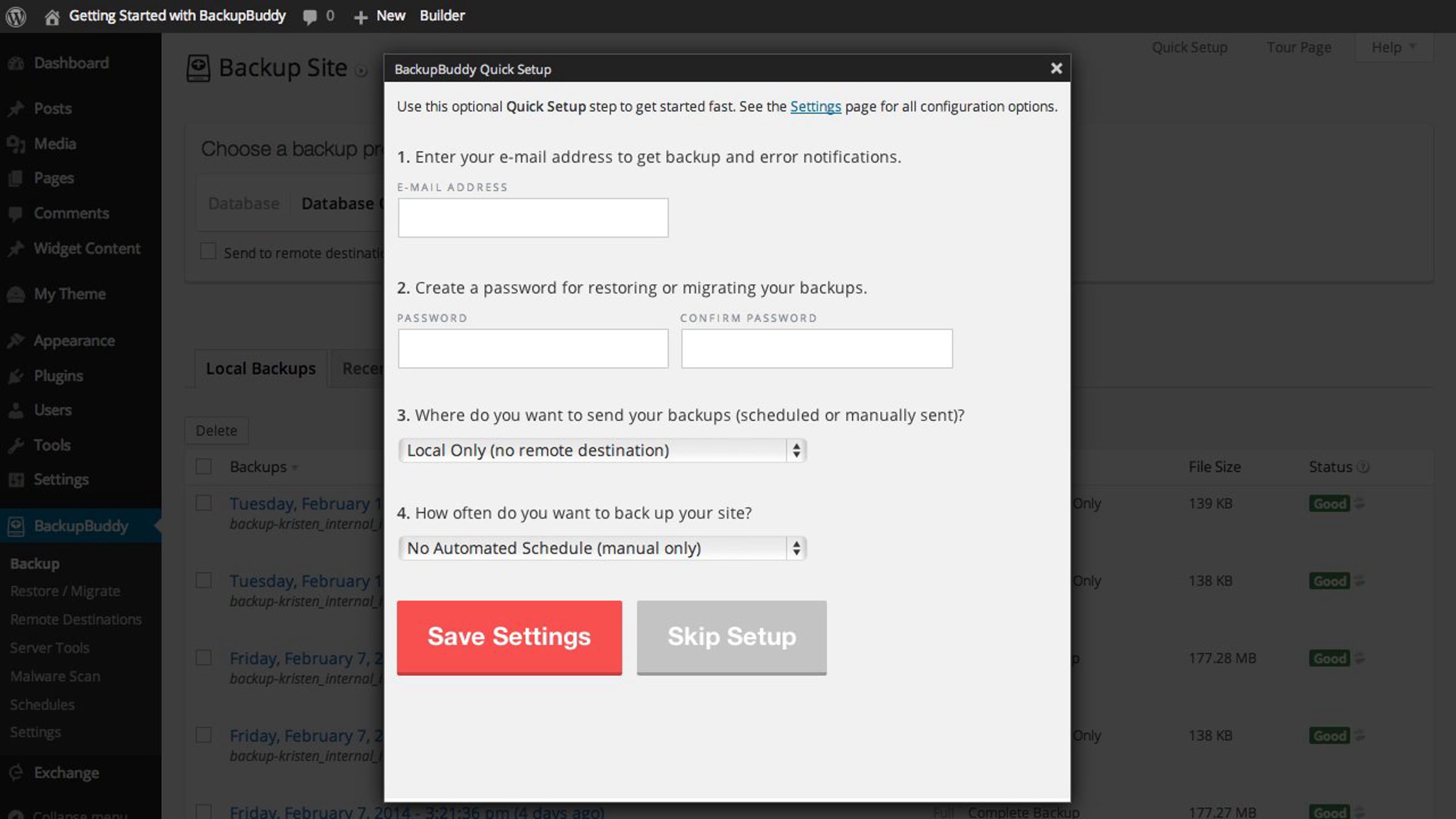The width and height of the screenshot is (1456, 819).
Task: Click the Exchange icon in sidebar
Action: (x=16, y=772)
